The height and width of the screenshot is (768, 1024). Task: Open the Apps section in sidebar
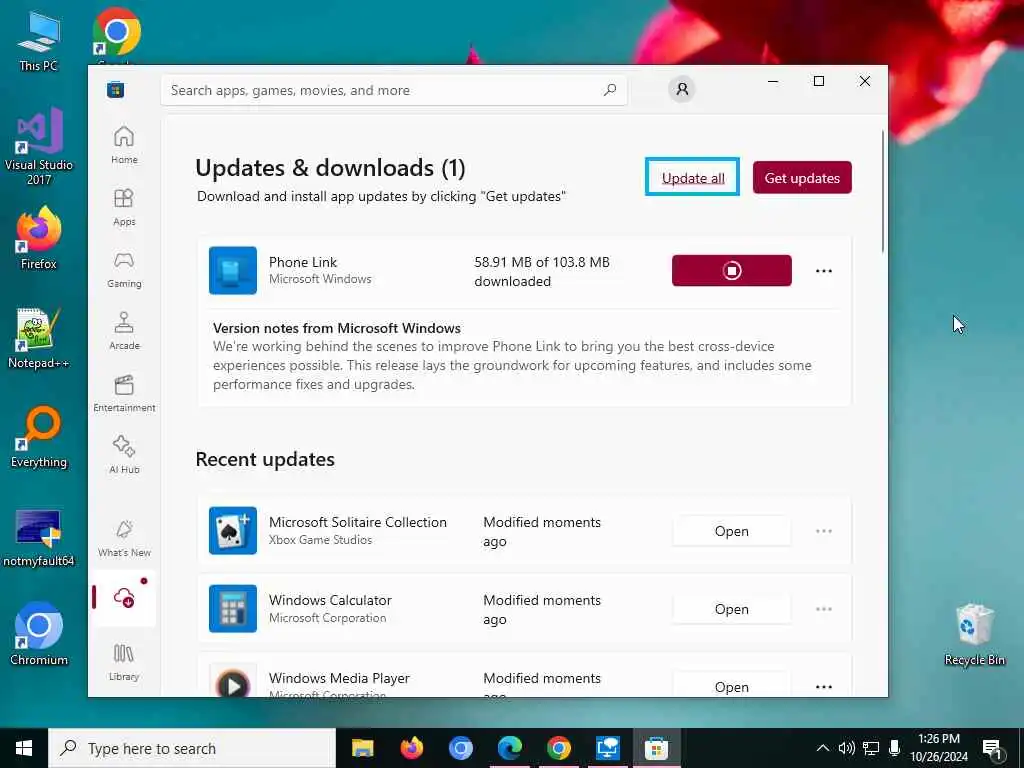click(124, 207)
